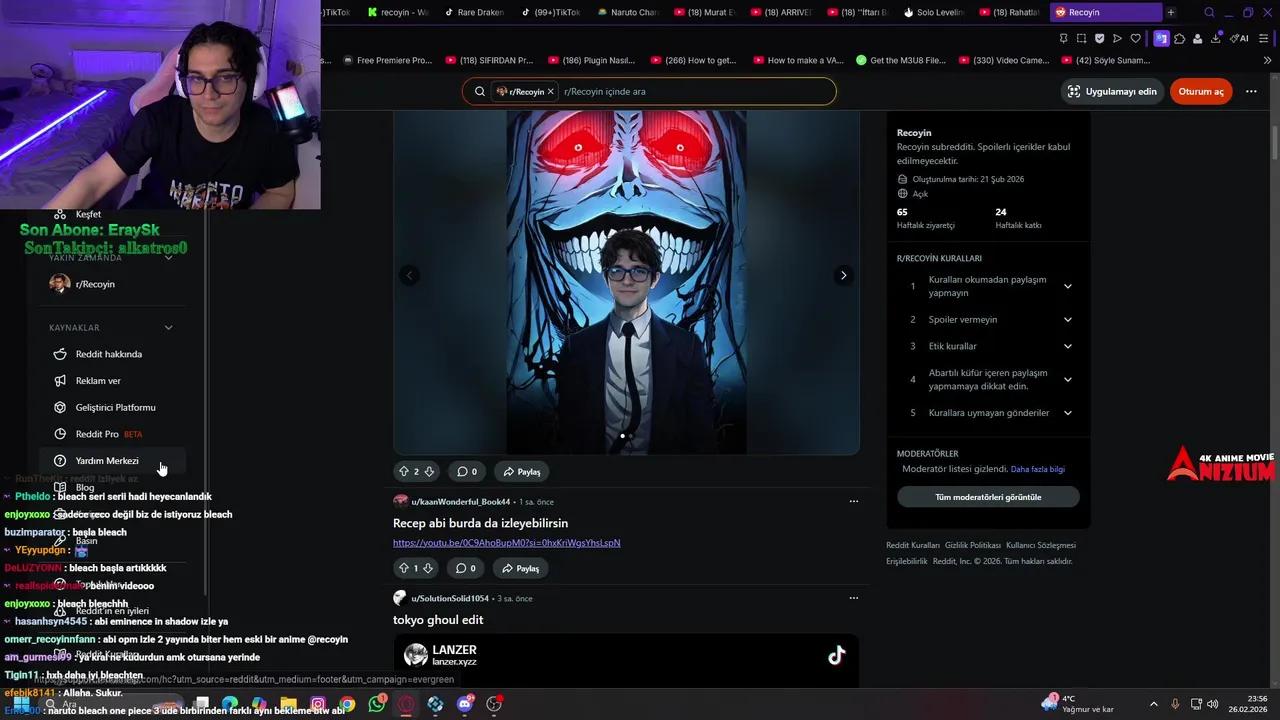Upvote the post with 2 votes
The height and width of the screenshot is (720, 1280).
pyautogui.click(x=404, y=471)
